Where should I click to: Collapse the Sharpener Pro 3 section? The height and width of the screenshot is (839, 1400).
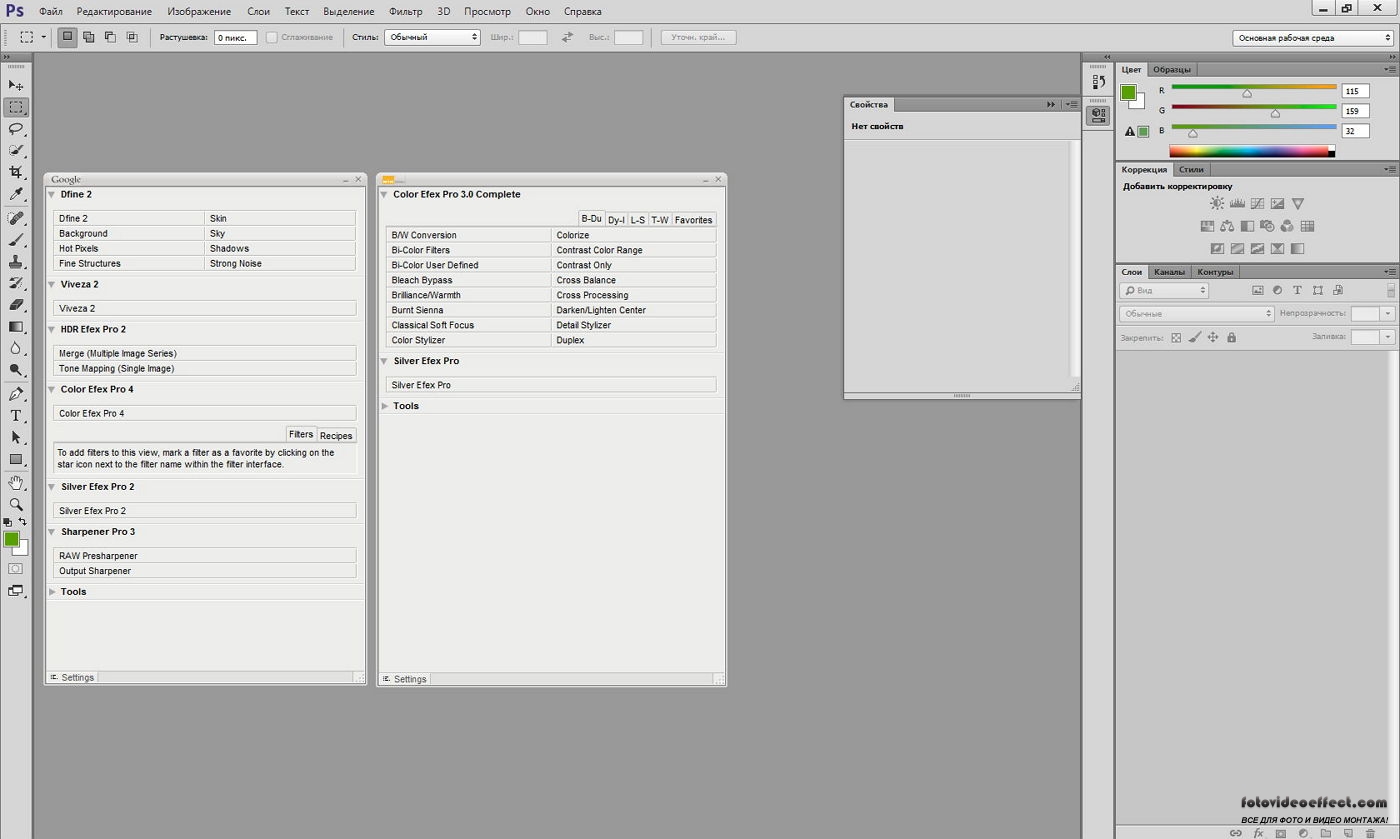pos(52,532)
